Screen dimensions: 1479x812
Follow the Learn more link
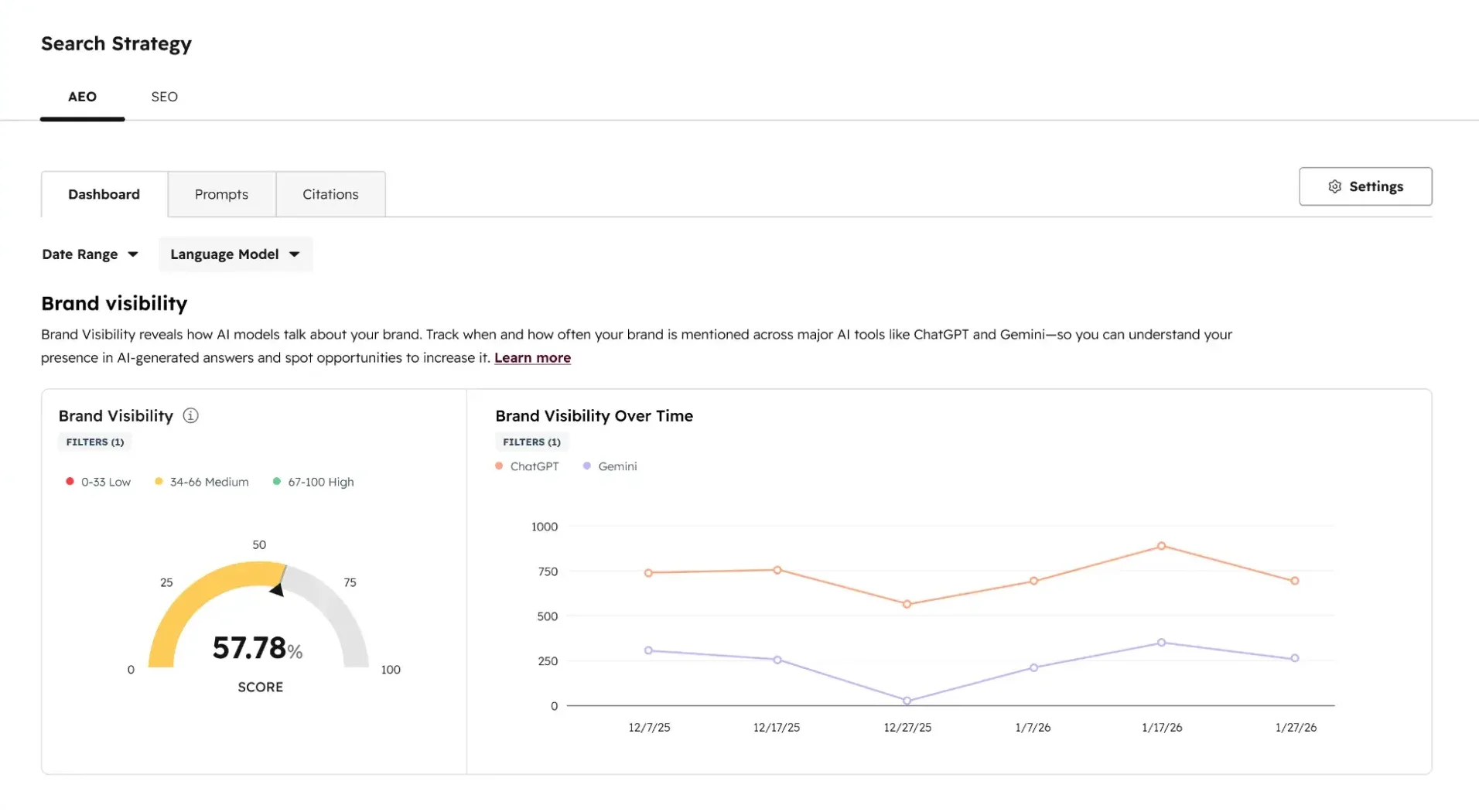(x=532, y=357)
